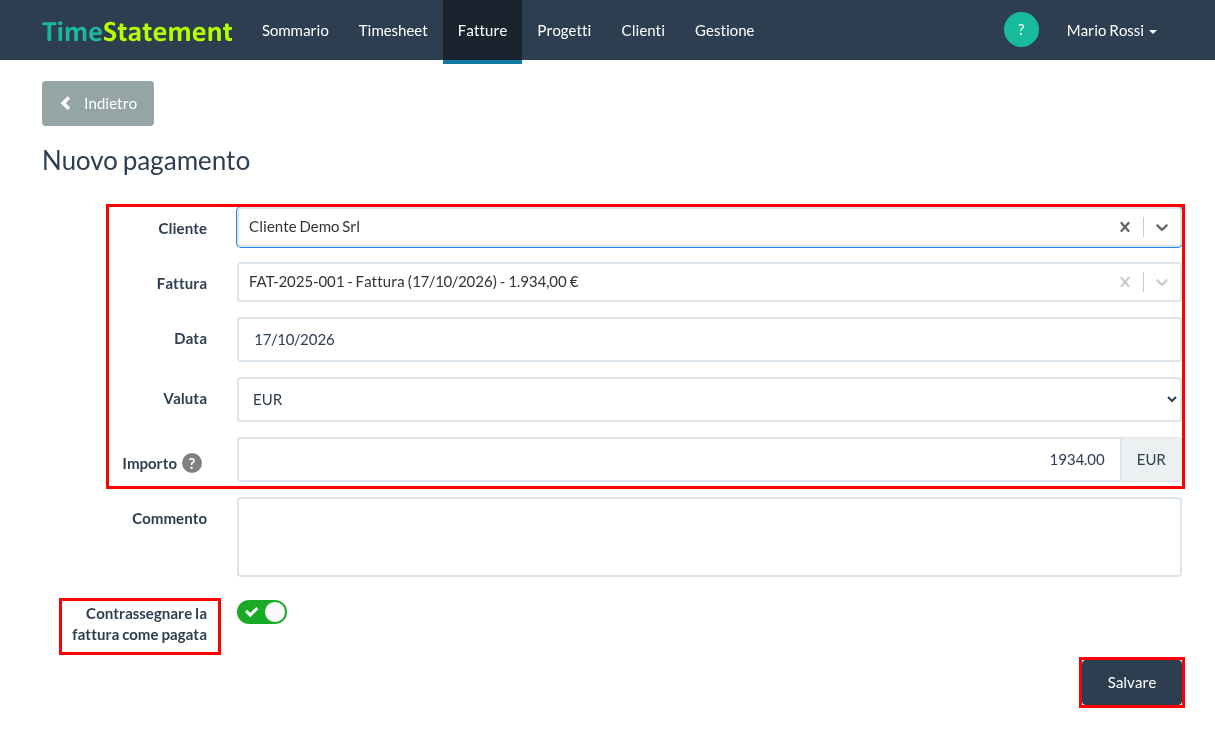The height and width of the screenshot is (743, 1215).
Task: Expand the Fattura dropdown chevron
Action: click(x=1162, y=282)
